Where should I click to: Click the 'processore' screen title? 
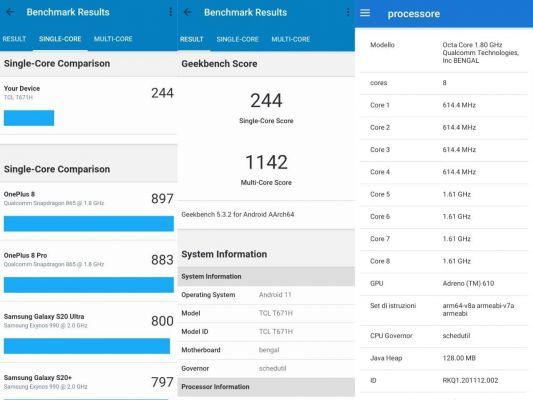(x=414, y=14)
